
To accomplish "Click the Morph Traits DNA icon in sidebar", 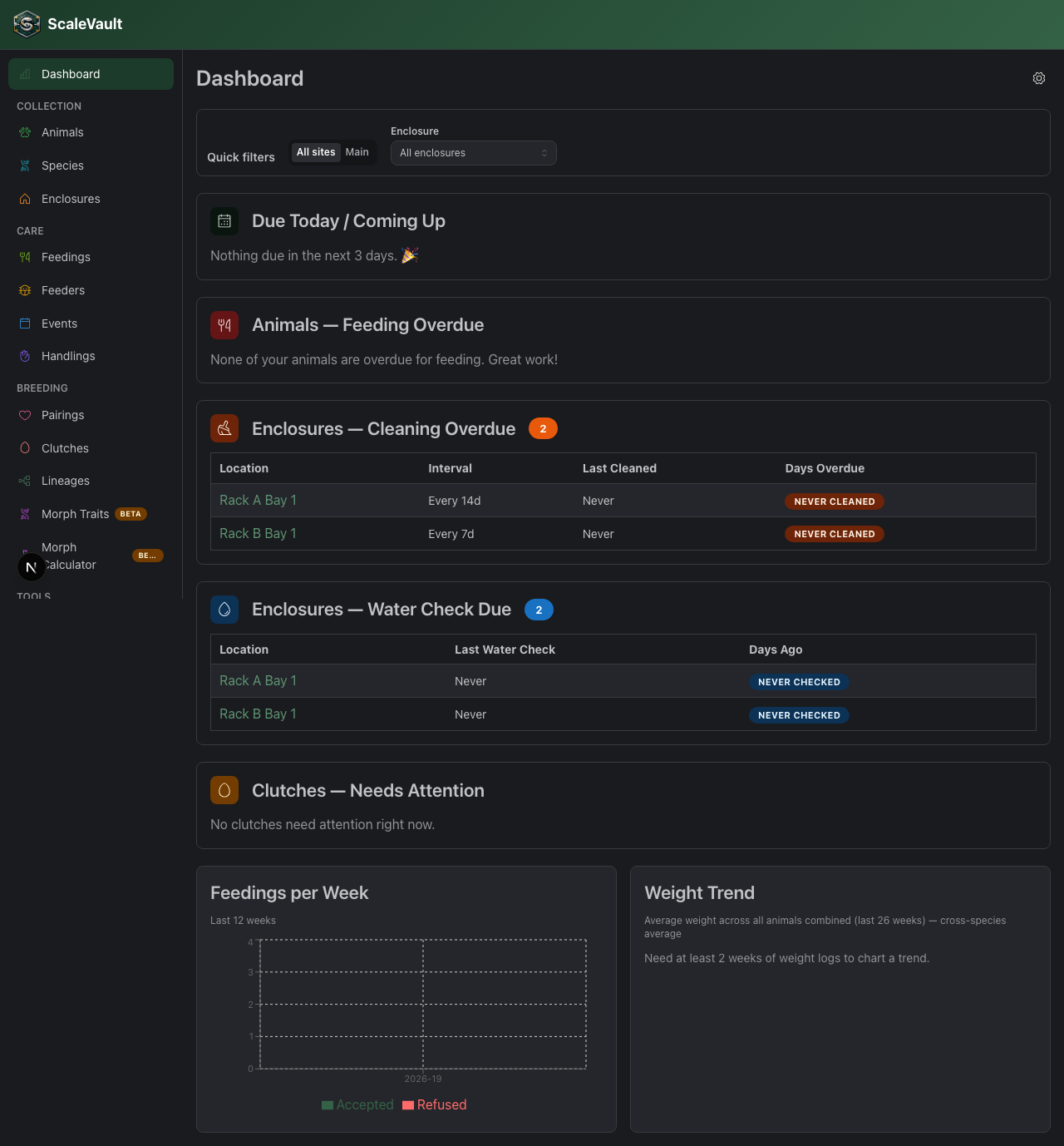I will 25,514.
